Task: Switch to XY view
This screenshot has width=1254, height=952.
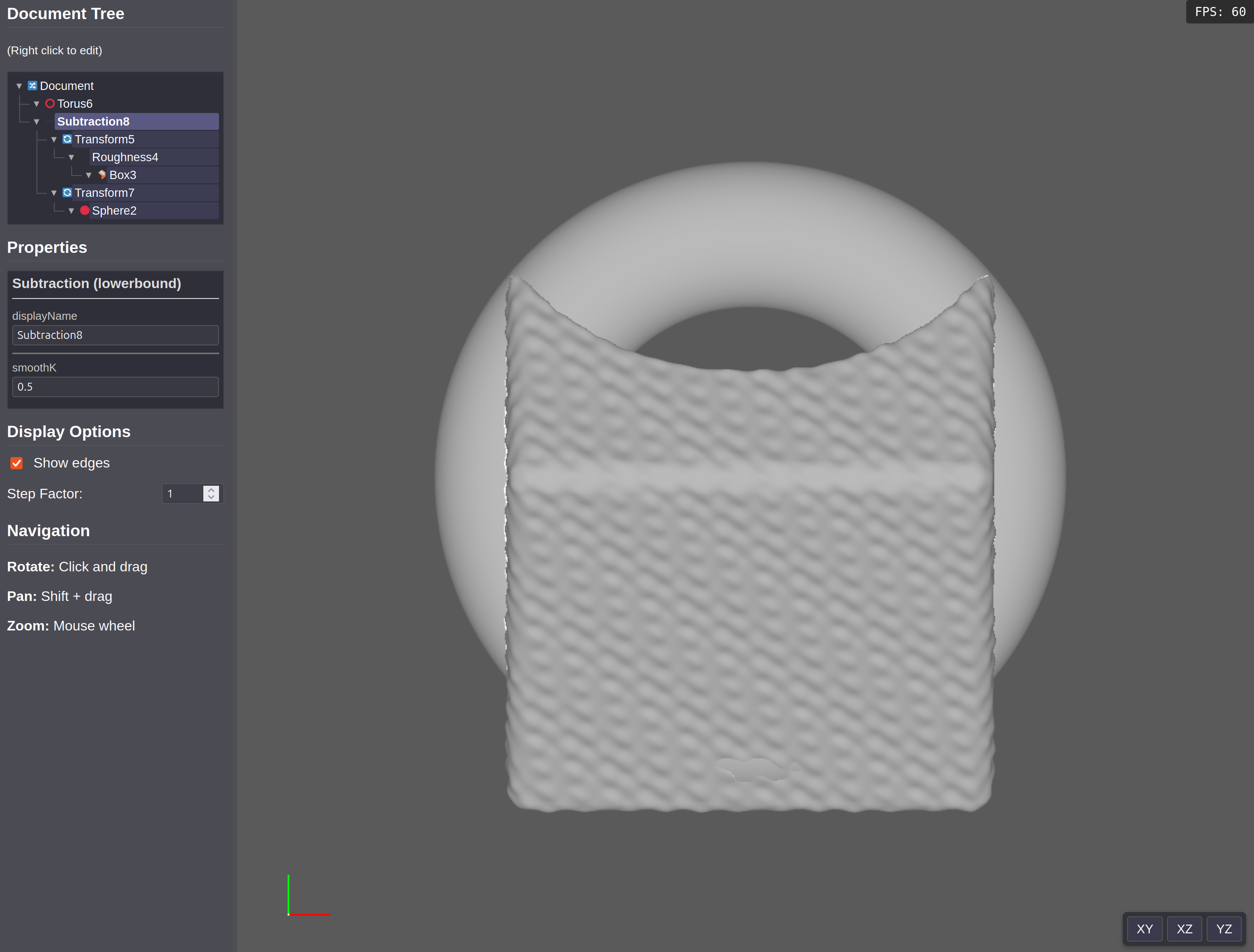Action: [x=1144, y=929]
